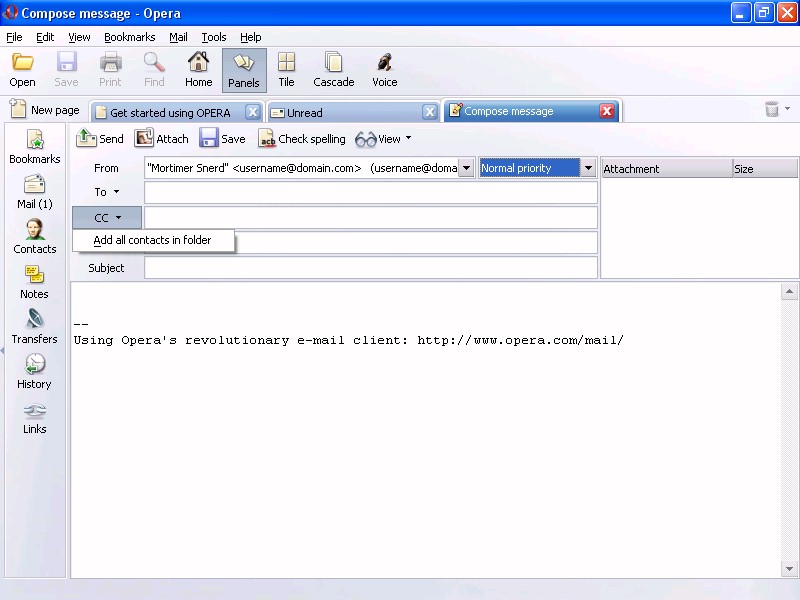The height and width of the screenshot is (600, 800).
Task: Open the Bookmarks panel
Action: pos(35,146)
